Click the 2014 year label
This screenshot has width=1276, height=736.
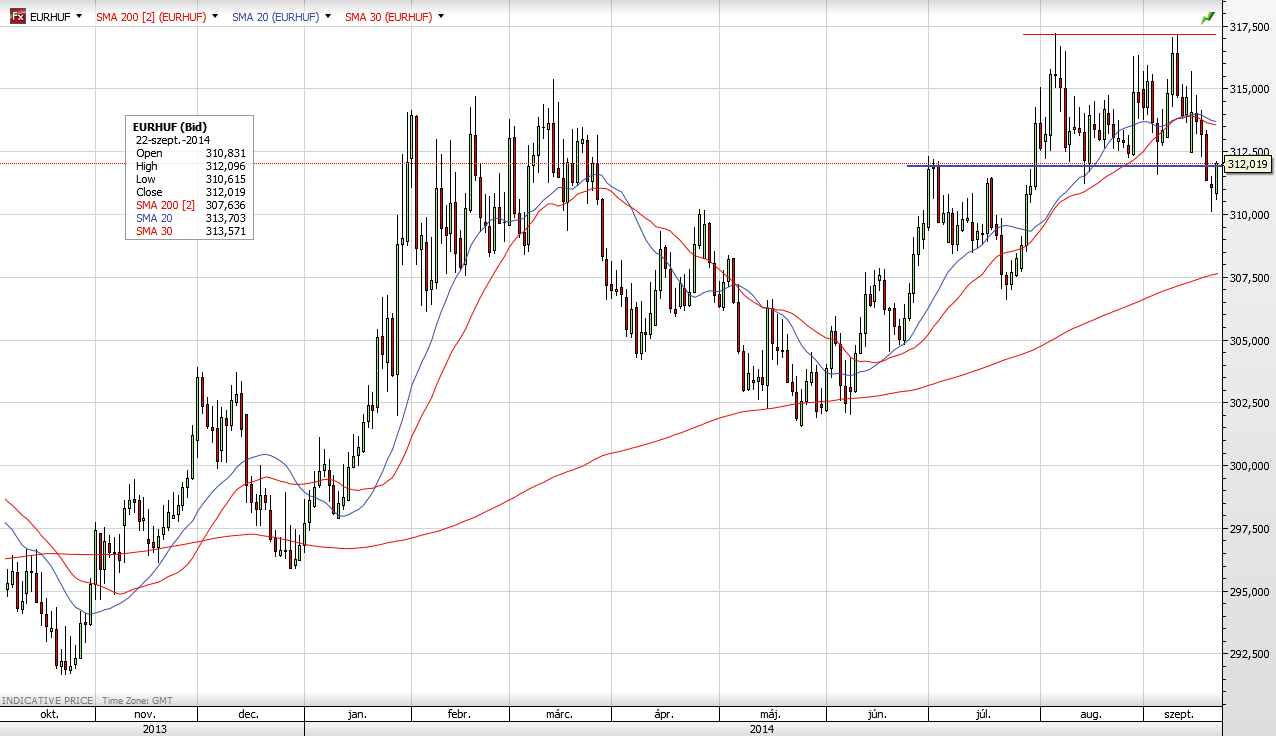(762, 729)
